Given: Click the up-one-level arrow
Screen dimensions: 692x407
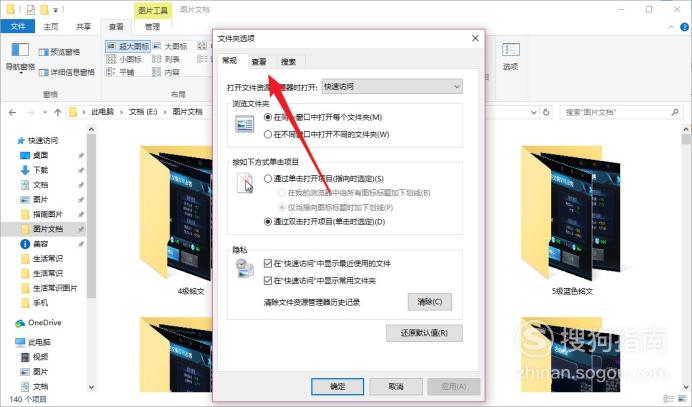Looking at the screenshot, I should click(x=57, y=113).
